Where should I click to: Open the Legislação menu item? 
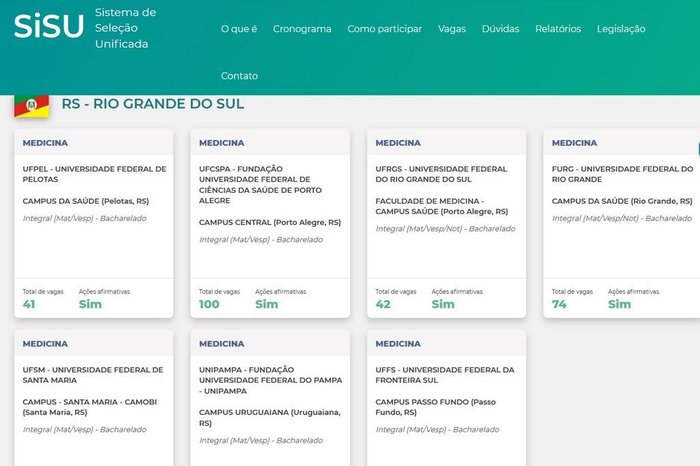(621, 29)
